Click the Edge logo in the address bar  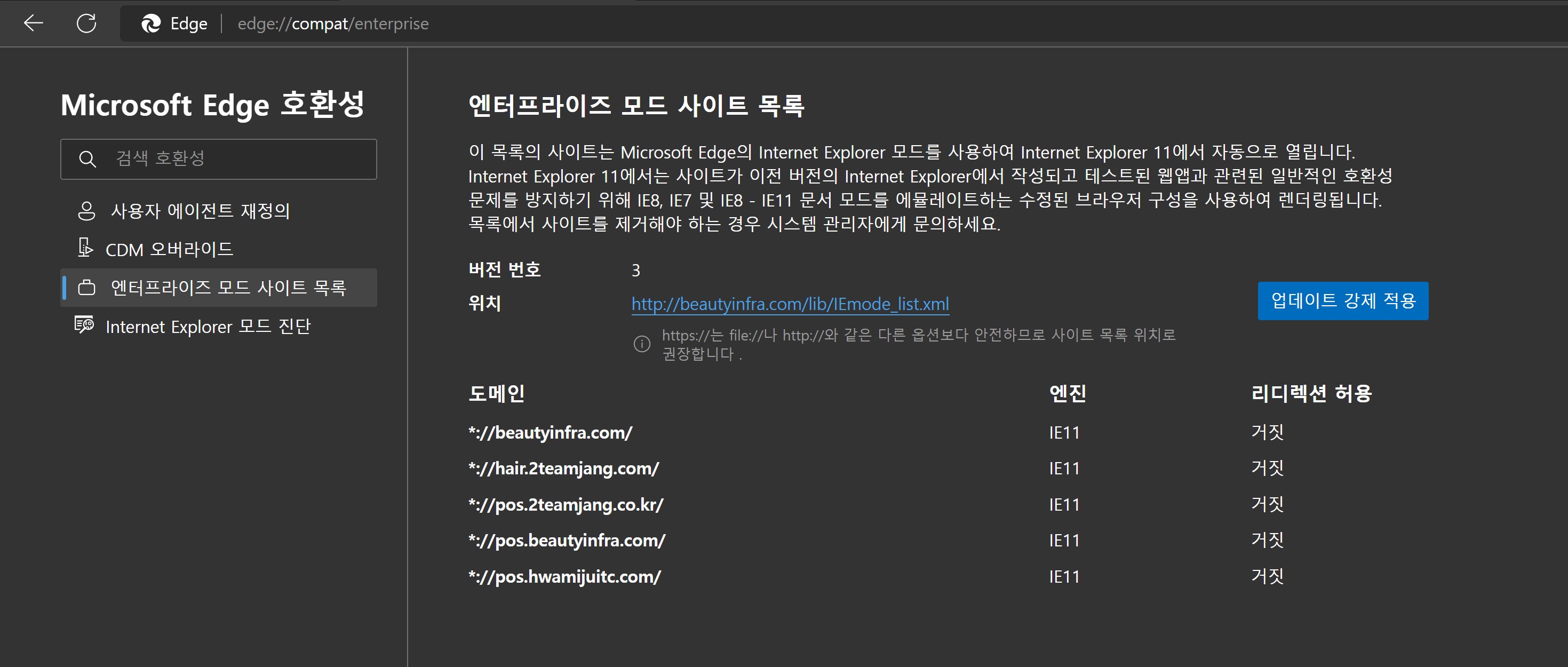pyautogui.click(x=151, y=23)
